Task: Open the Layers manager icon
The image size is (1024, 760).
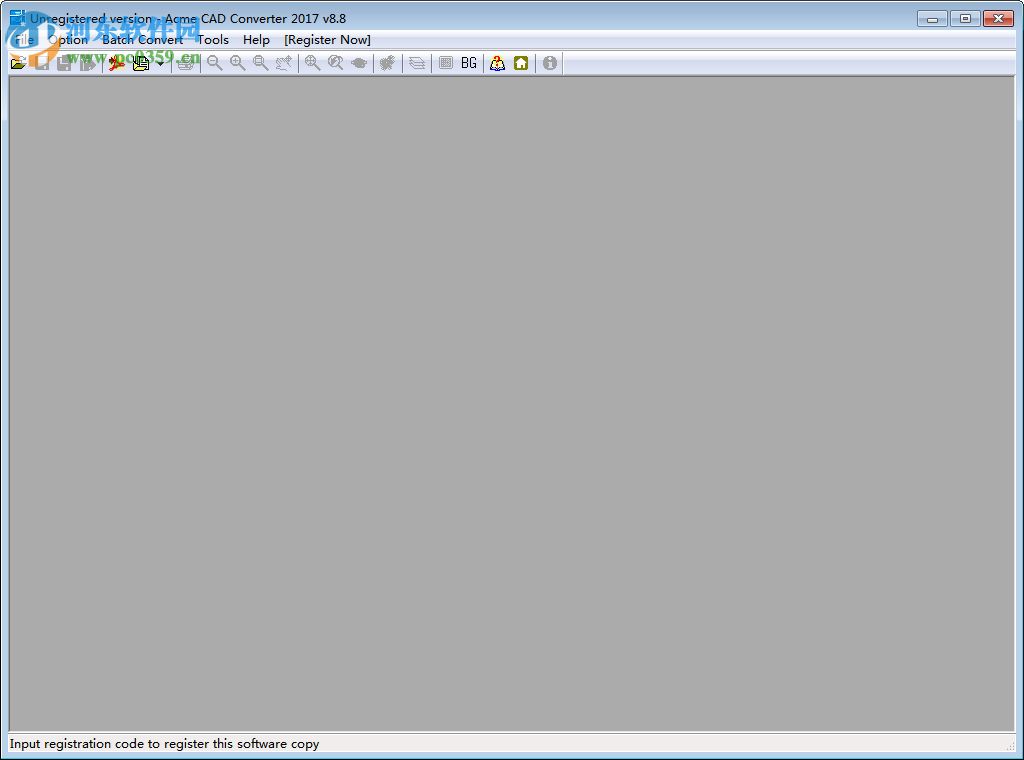Action: coord(417,63)
